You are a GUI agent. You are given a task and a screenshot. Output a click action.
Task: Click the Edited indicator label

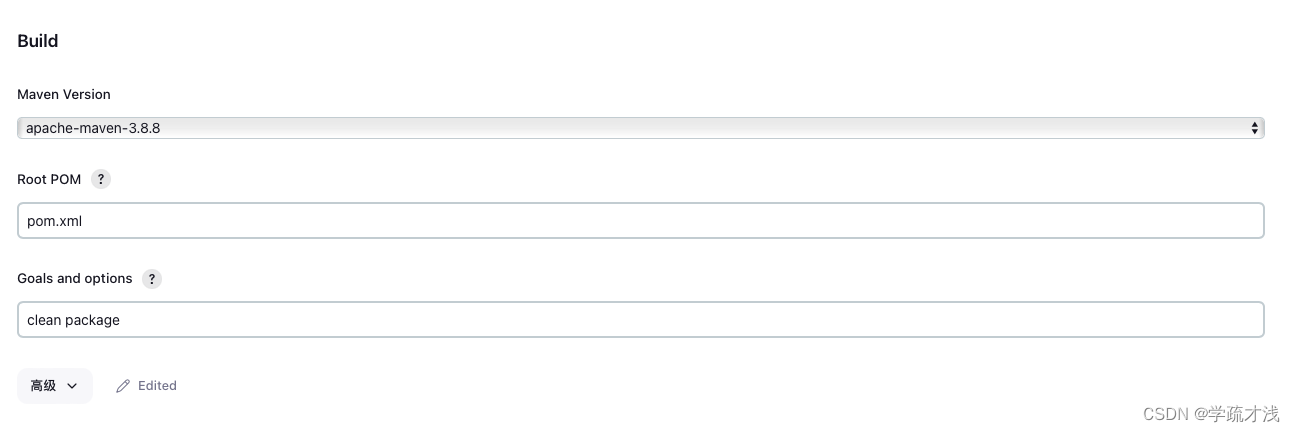[x=157, y=386]
